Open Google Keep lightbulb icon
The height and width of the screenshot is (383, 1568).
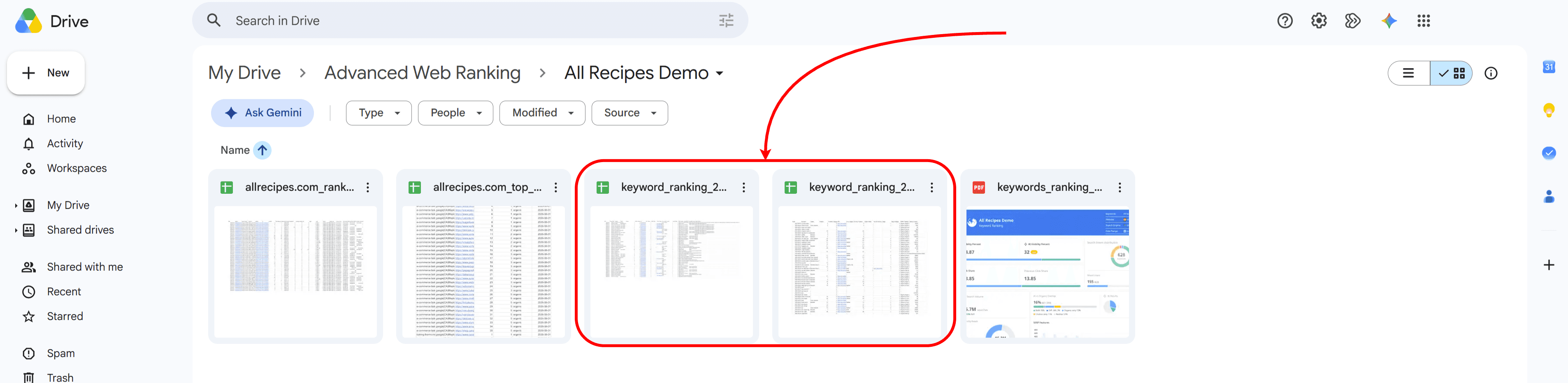tap(1549, 110)
